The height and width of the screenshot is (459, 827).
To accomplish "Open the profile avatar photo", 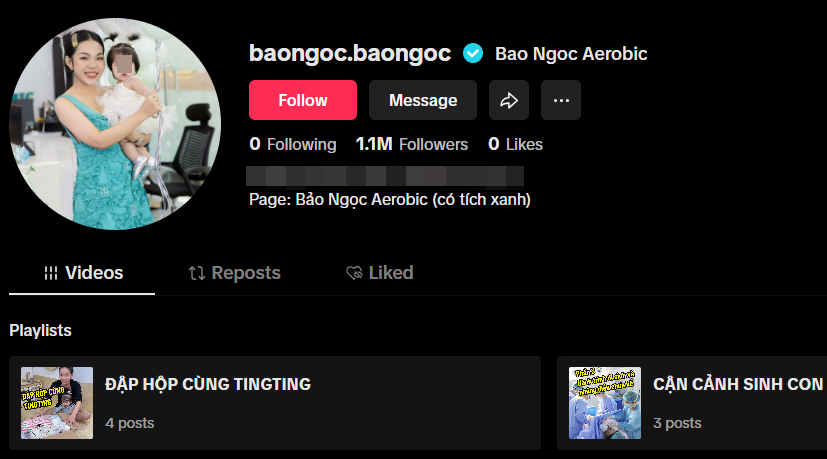I will pos(116,124).
